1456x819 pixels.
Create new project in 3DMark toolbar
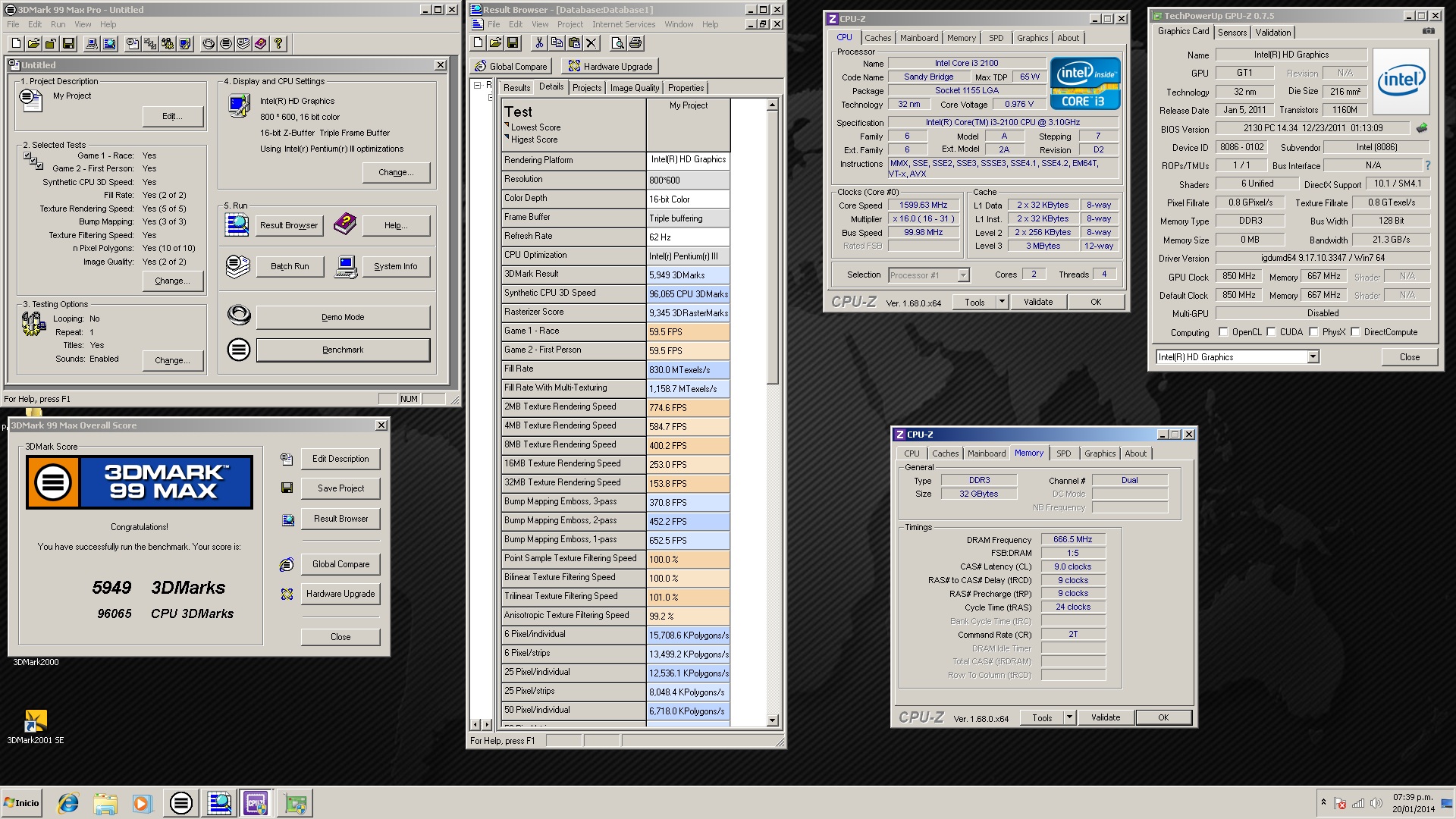16,44
